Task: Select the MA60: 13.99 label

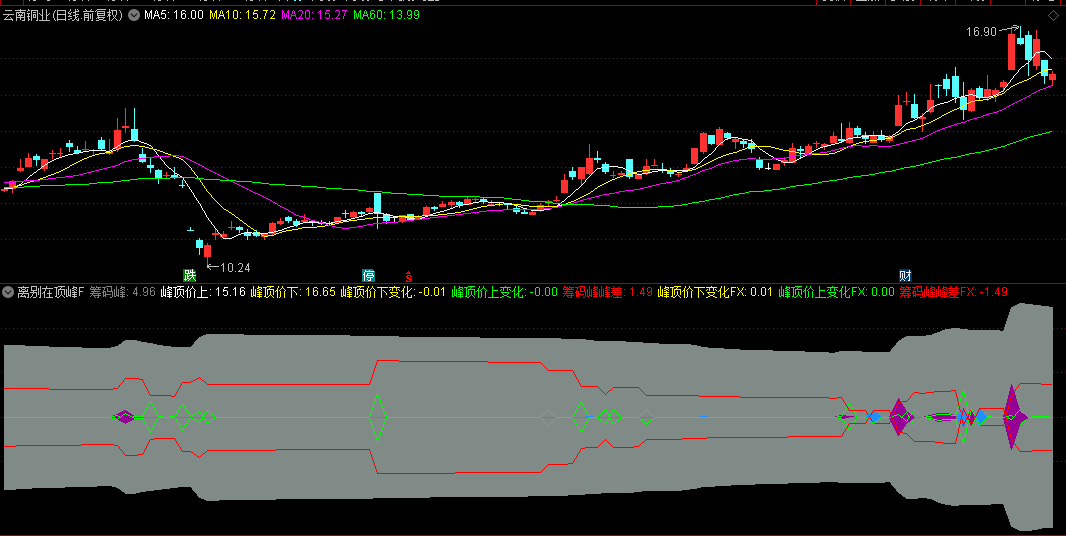Action: coord(386,15)
